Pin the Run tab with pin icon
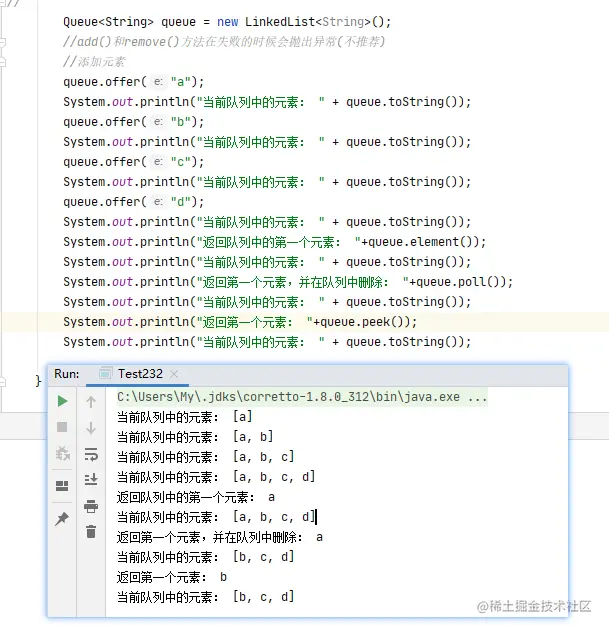This screenshot has height=631, width=609. (x=62, y=519)
